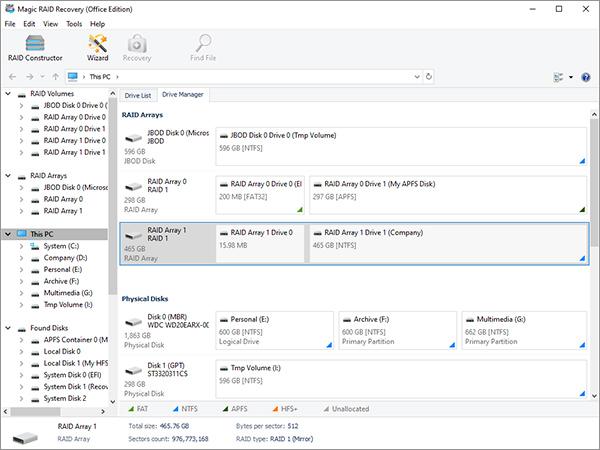Click the Drive Manager vertical scrollbar
This screenshot has height=450, width=600.
click(x=594, y=255)
